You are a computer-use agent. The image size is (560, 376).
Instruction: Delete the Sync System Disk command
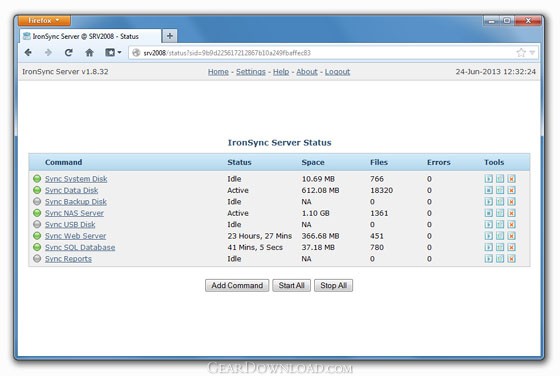[511, 179]
